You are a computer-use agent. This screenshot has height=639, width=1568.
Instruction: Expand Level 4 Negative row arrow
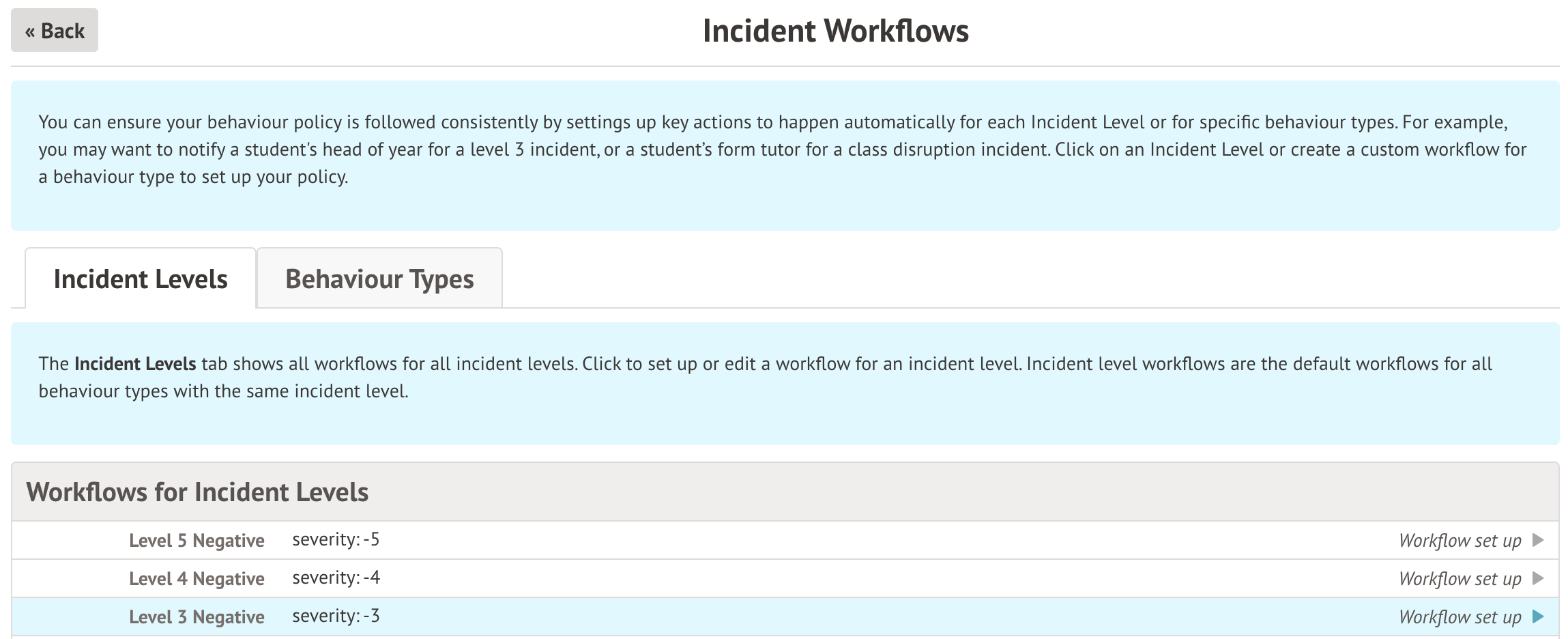pos(1538,578)
